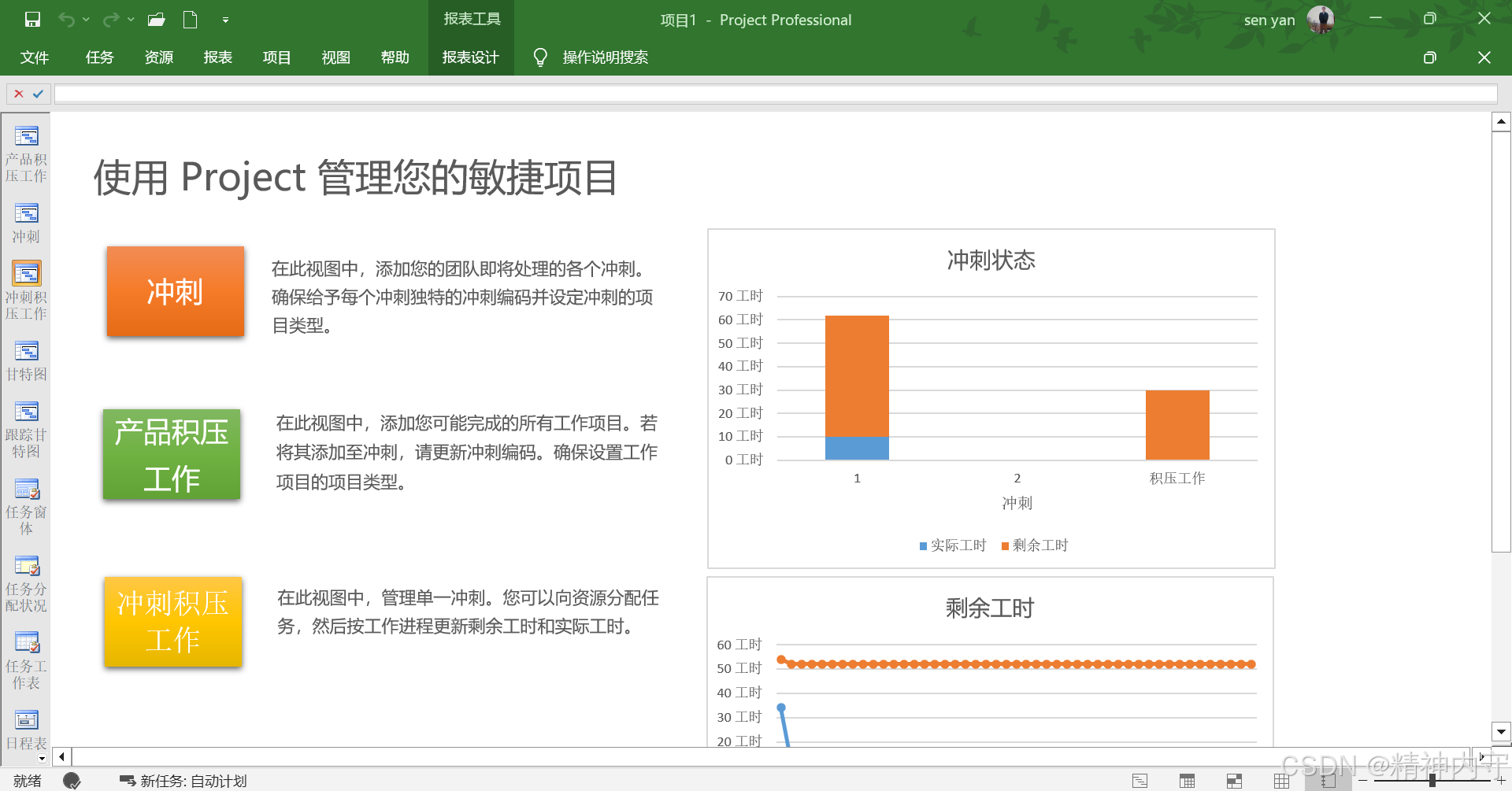1512x791 pixels.
Task: Open 任务工作表 view in view bar
Action: (x=26, y=661)
